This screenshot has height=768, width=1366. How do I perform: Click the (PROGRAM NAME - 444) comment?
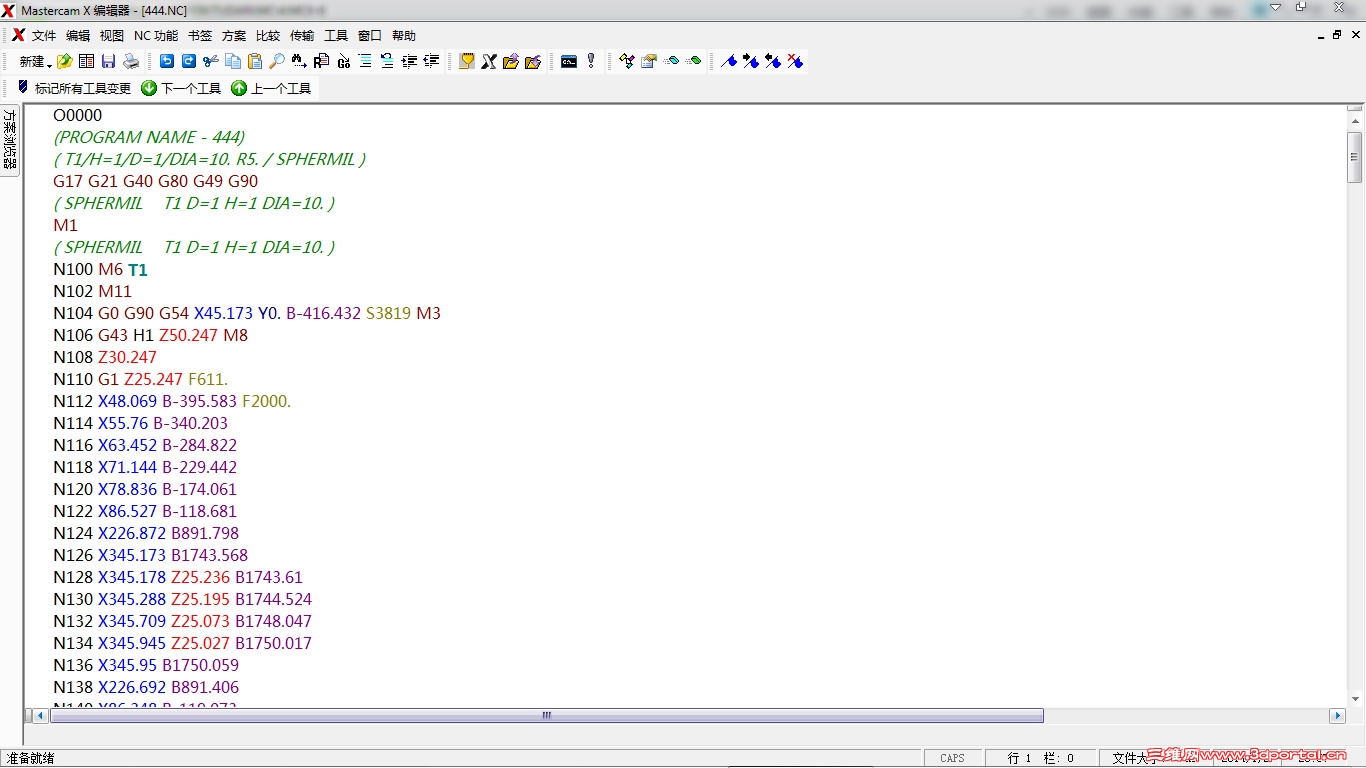point(149,137)
